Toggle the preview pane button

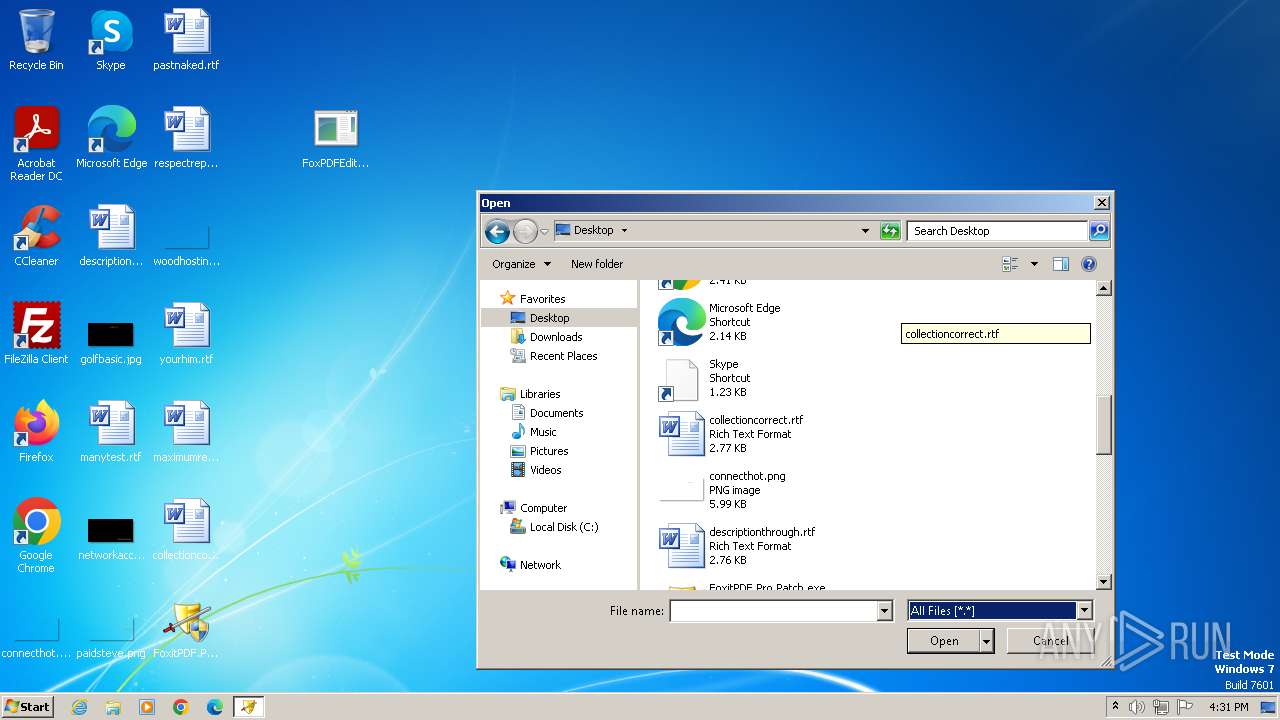1061,264
